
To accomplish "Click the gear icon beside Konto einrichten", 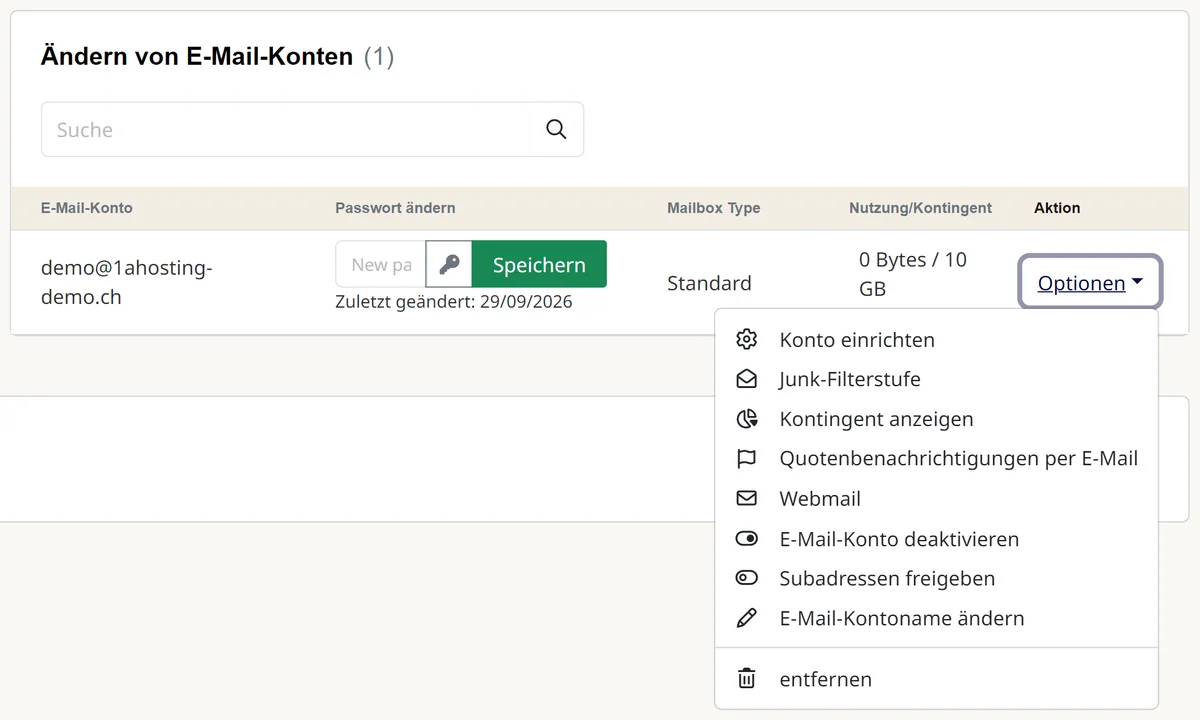I will pos(746,339).
